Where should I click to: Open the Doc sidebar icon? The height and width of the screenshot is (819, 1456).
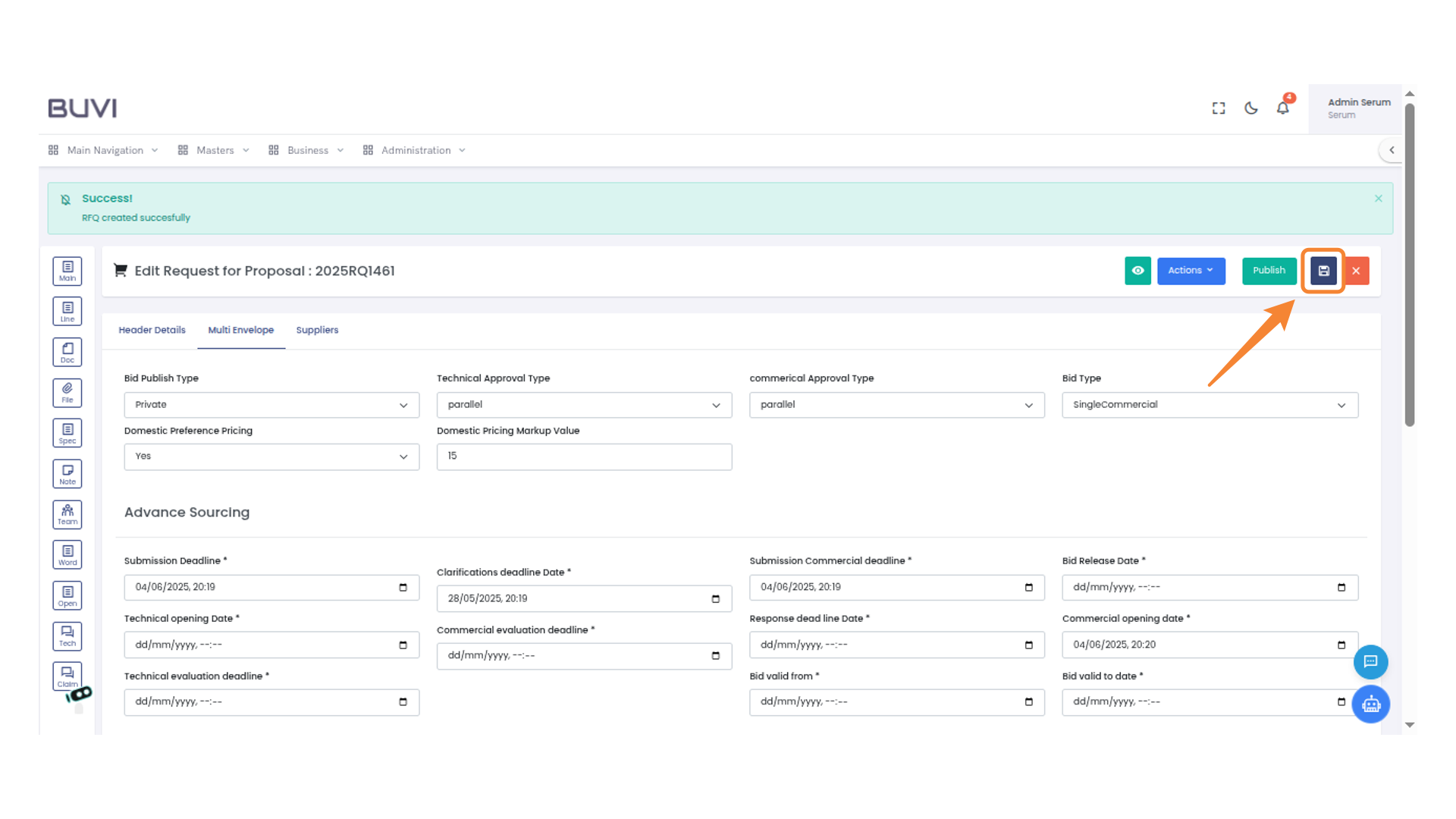pos(67,353)
